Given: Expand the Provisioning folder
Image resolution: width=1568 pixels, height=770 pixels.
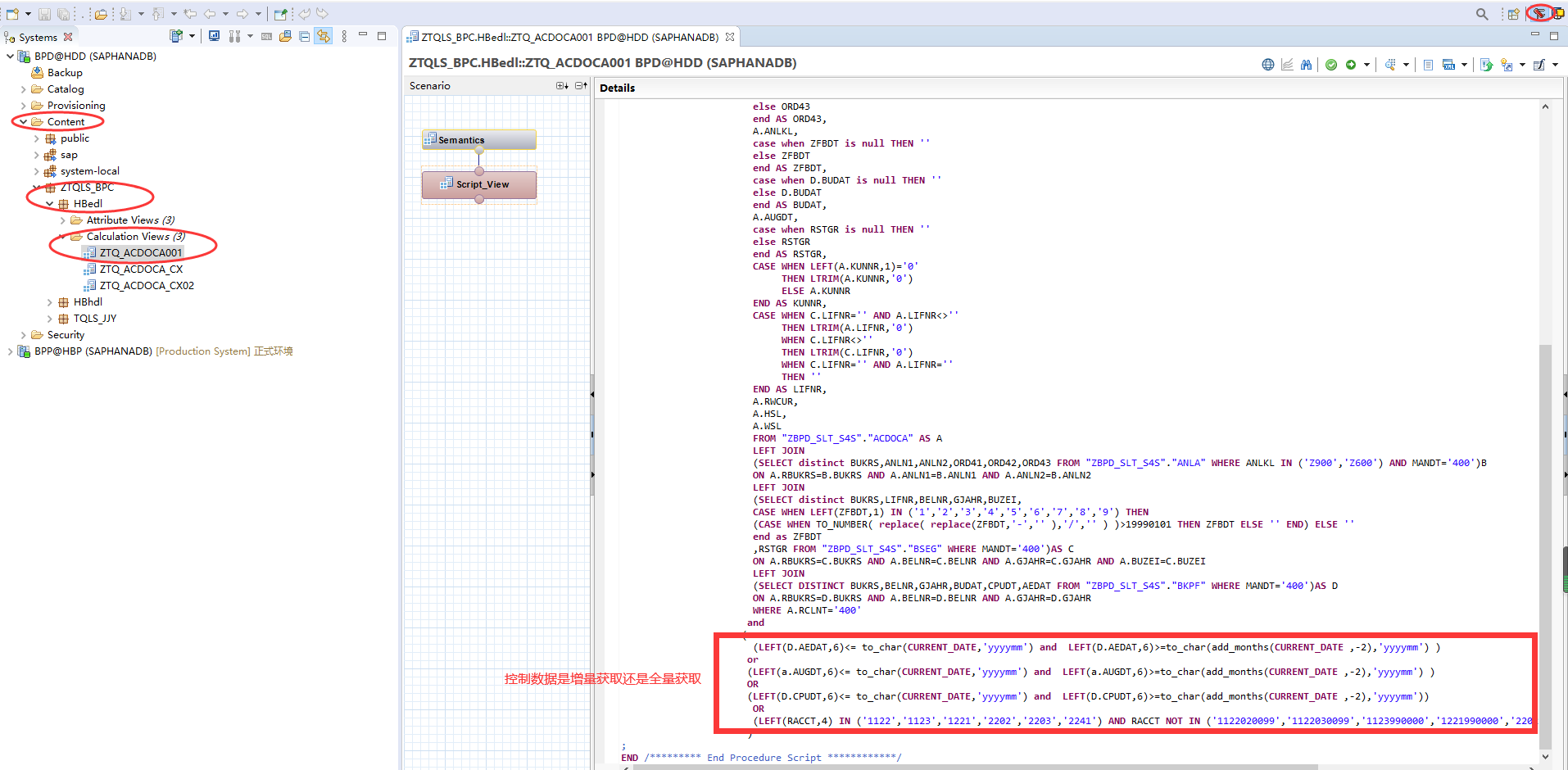Looking at the screenshot, I should (x=23, y=106).
